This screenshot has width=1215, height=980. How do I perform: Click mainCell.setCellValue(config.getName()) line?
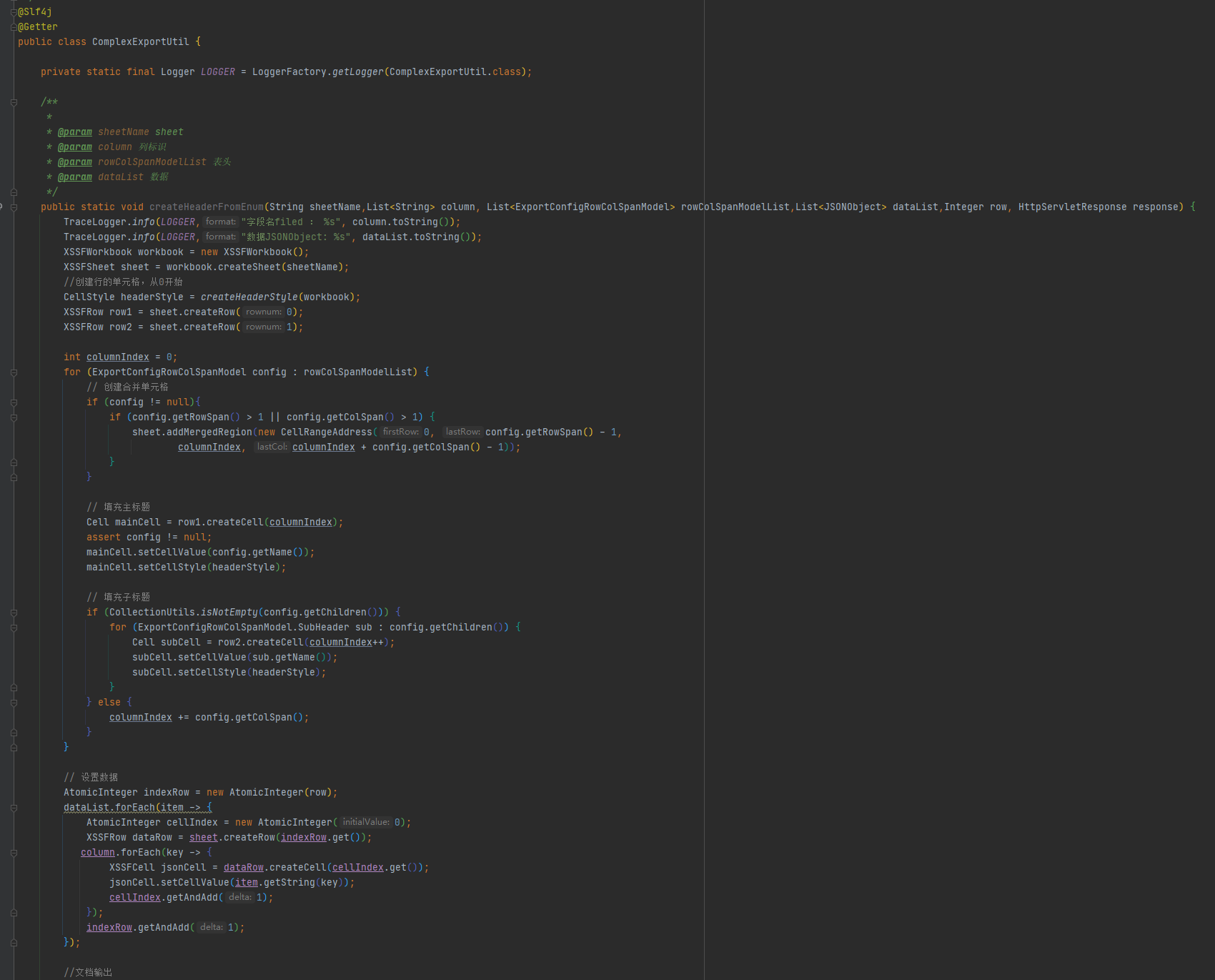click(x=201, y=553)
